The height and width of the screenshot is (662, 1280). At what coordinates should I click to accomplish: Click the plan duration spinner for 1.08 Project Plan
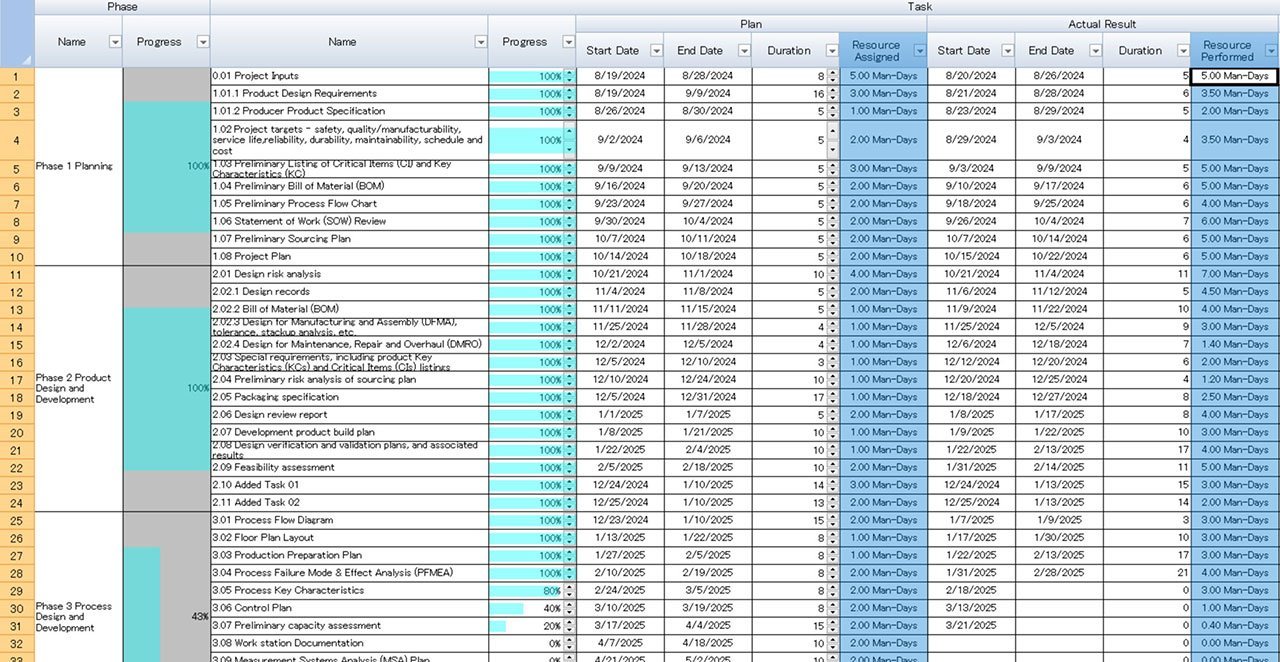(x=833, y=256)
